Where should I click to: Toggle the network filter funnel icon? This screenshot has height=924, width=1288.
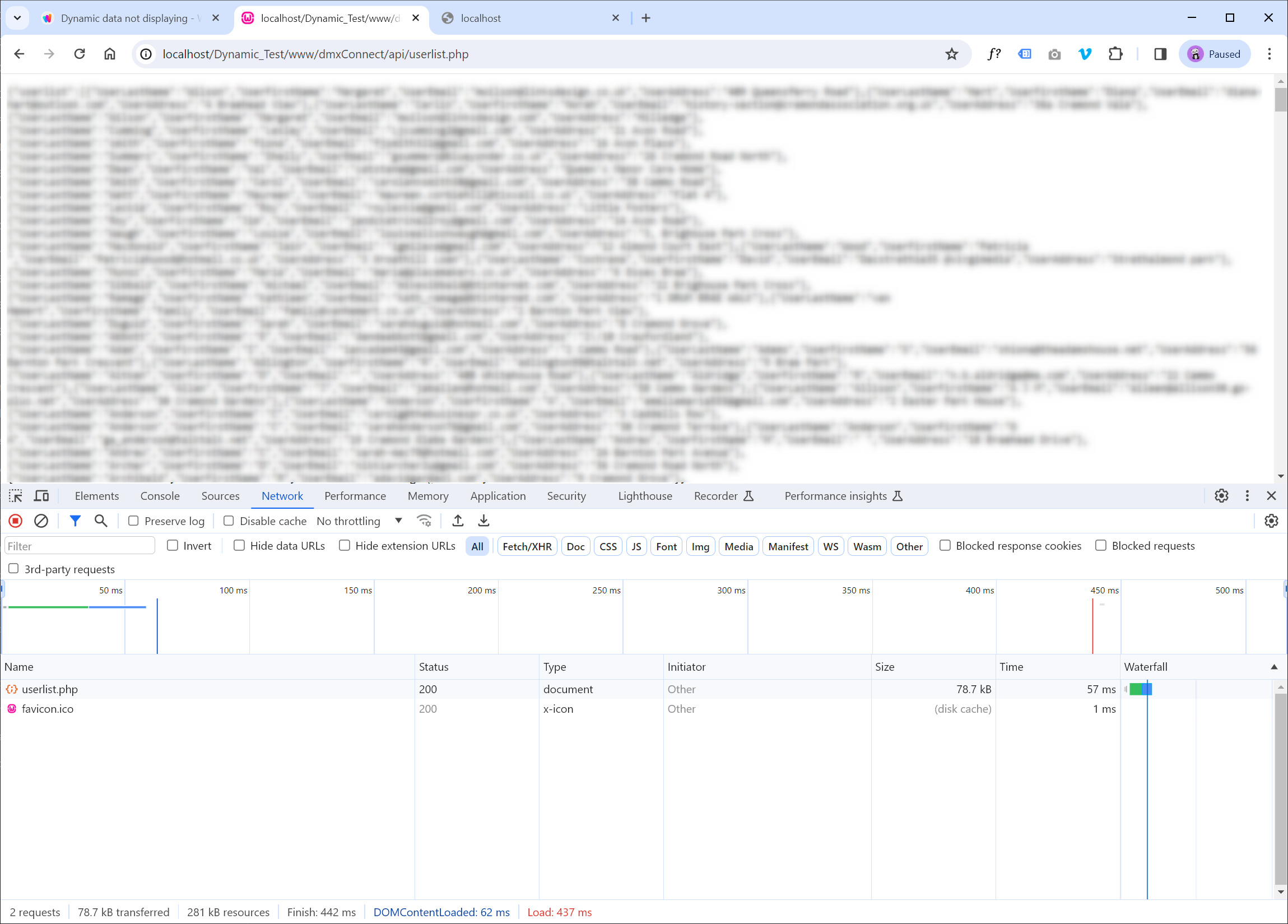pyautogui.click(x=75, y=521)
